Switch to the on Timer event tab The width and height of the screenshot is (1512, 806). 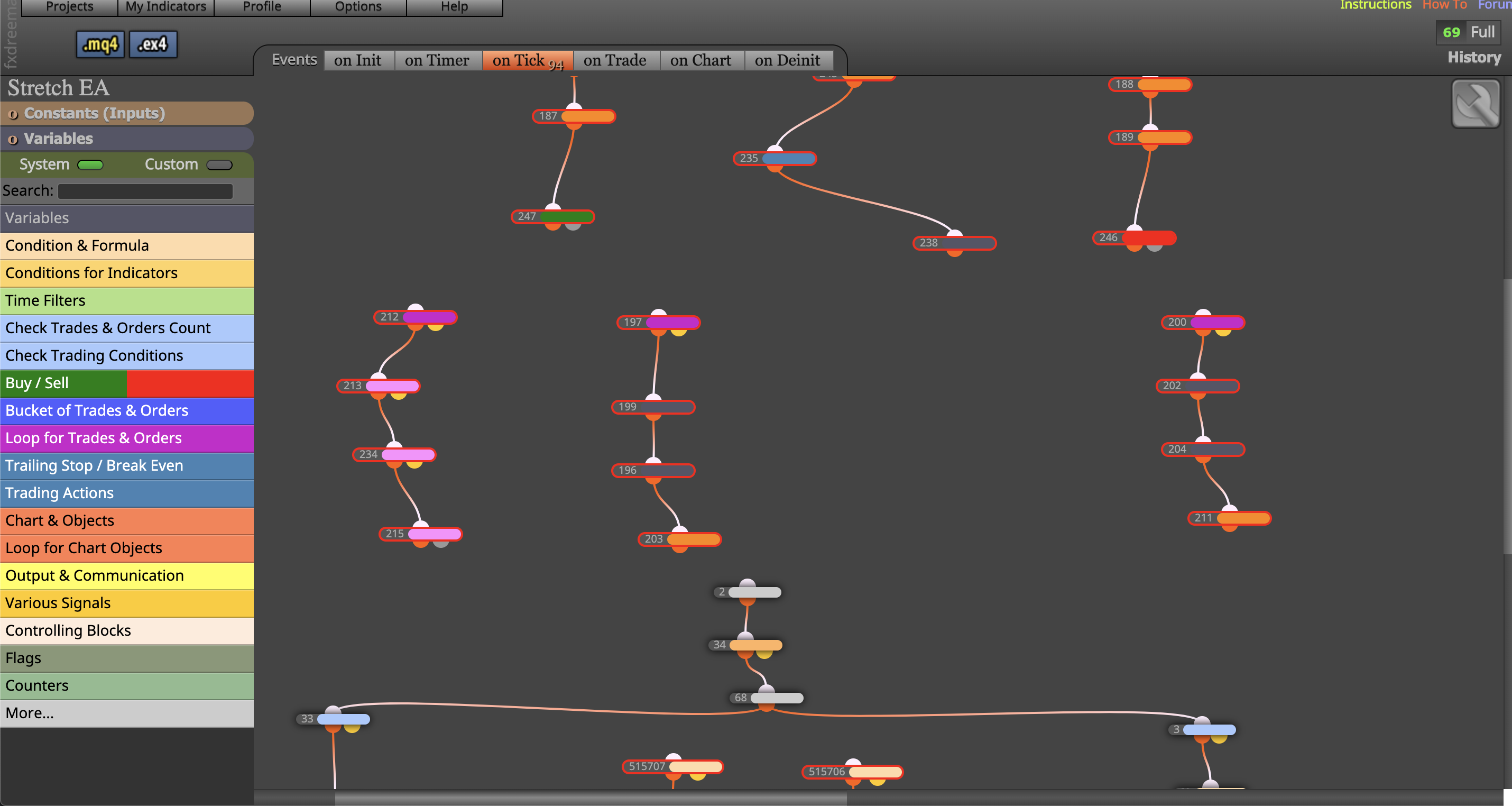(x=437, y=60)
